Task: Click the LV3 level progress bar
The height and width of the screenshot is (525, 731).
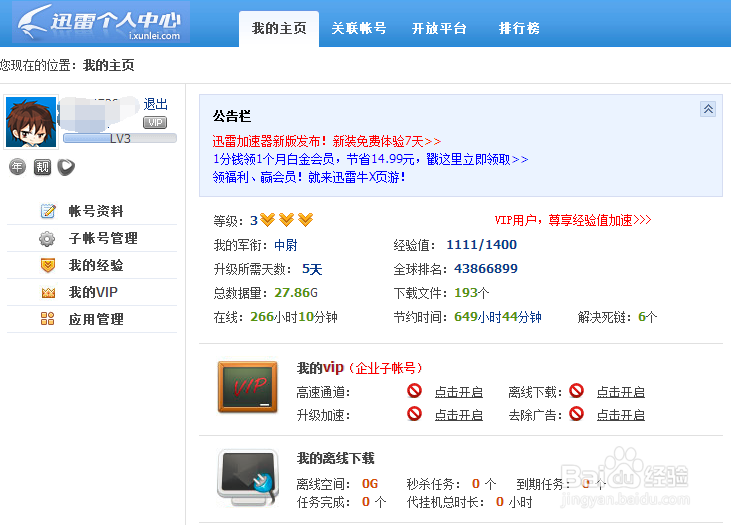Action: [120, 138]
